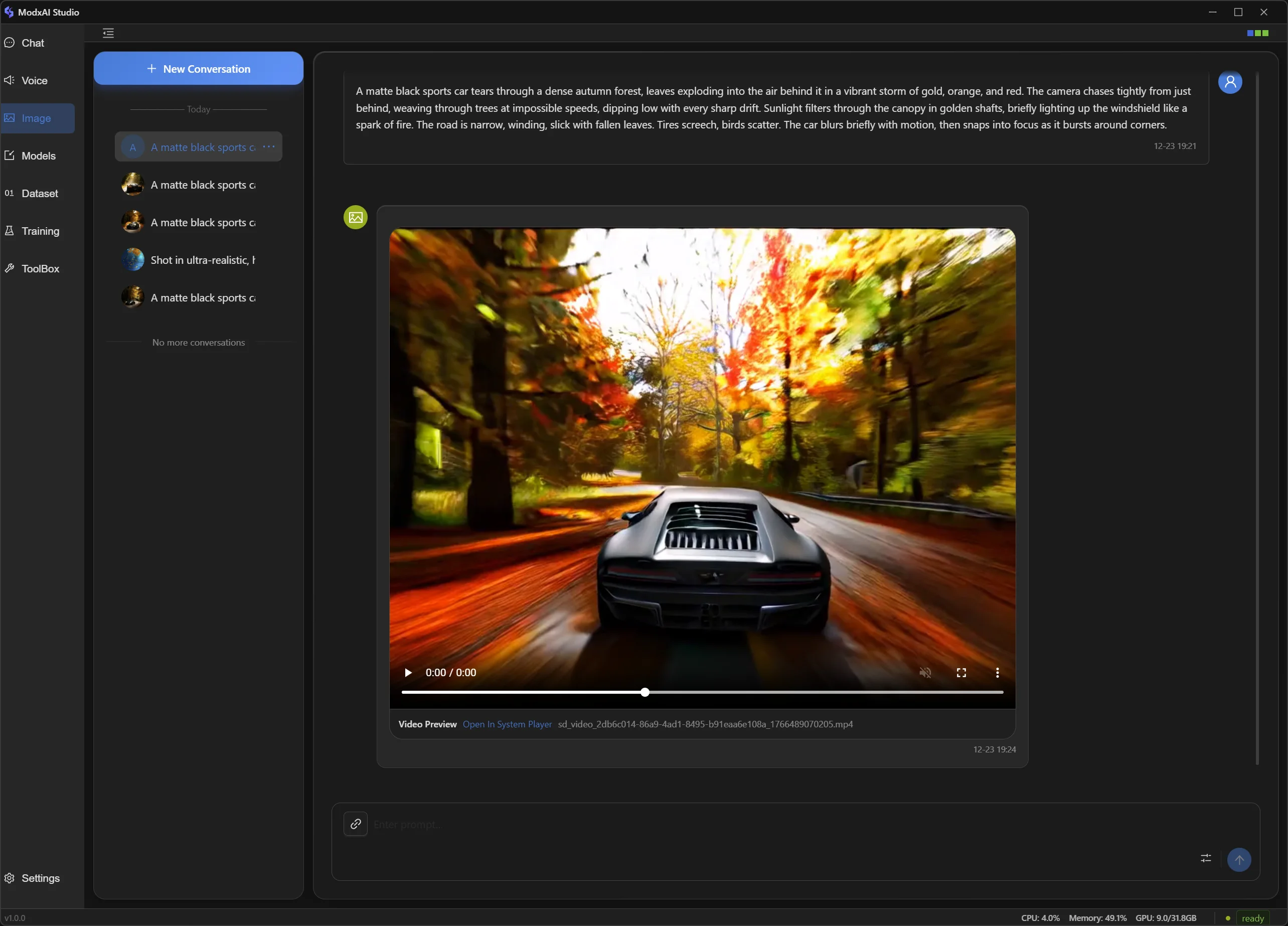Click the attachment link icon in prompt box
Viewport: 1288px width, 926px height.
[x=356, y=824]
